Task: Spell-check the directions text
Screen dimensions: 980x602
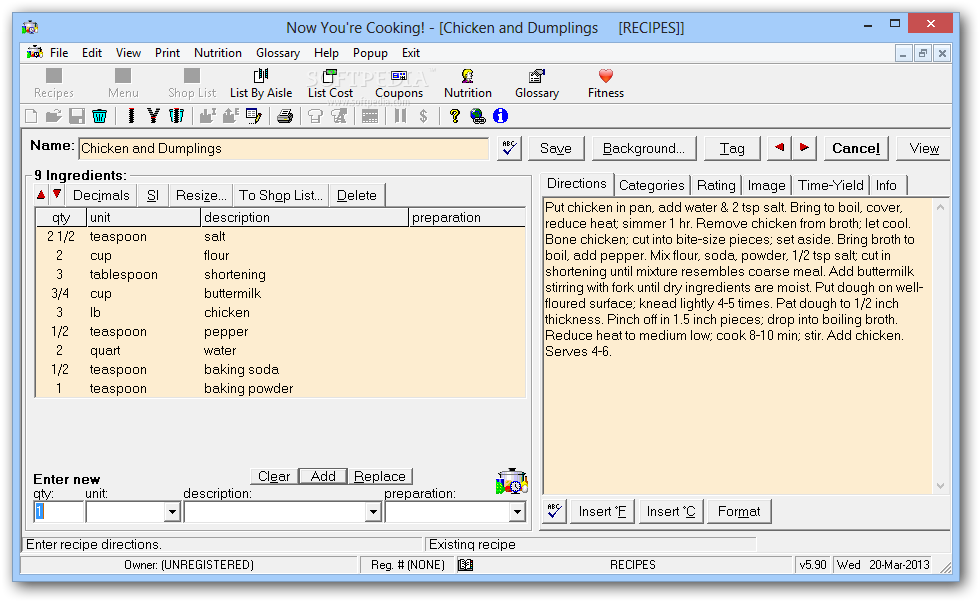Action: [x=554, y=511]
